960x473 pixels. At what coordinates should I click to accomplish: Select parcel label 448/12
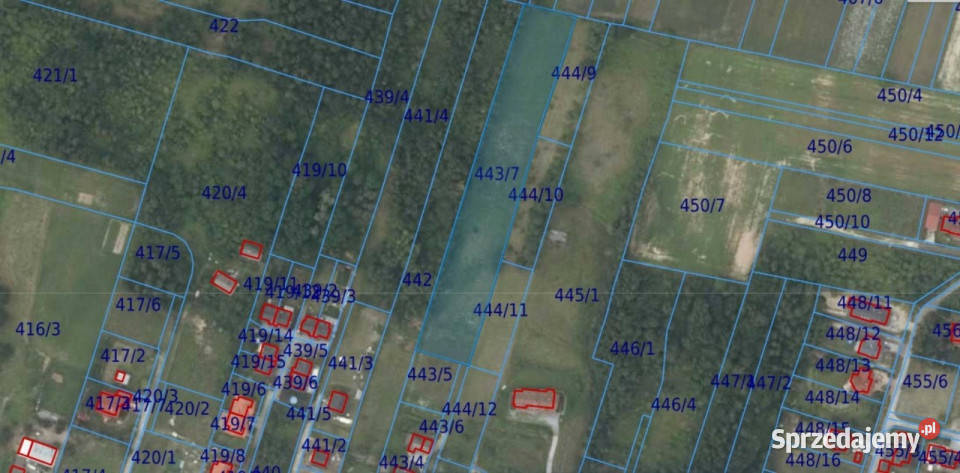(x=853, y=333)
